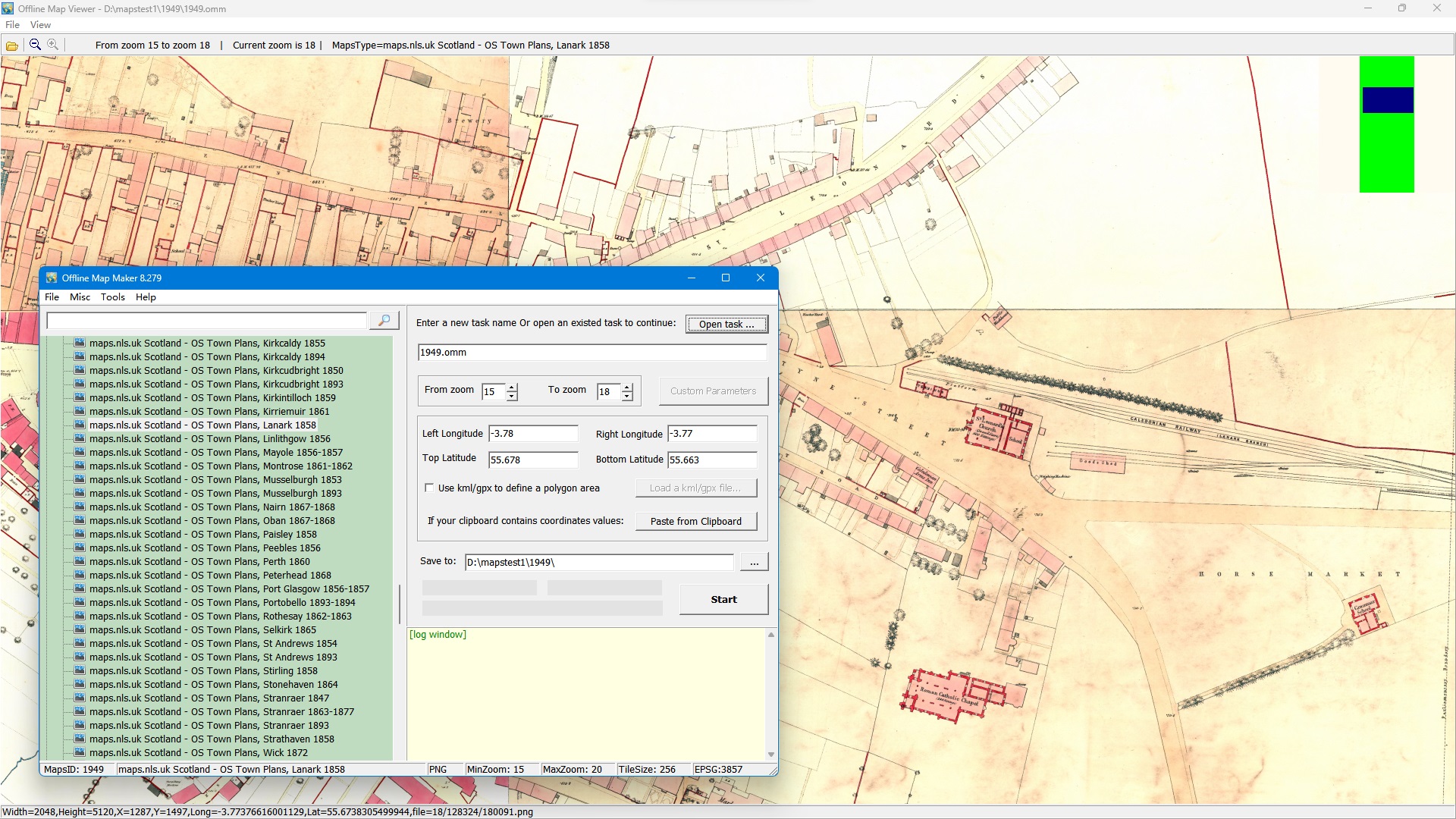
Task: Click the zoom out magnifier in Map Viewer
Action: tap(35, 45)
